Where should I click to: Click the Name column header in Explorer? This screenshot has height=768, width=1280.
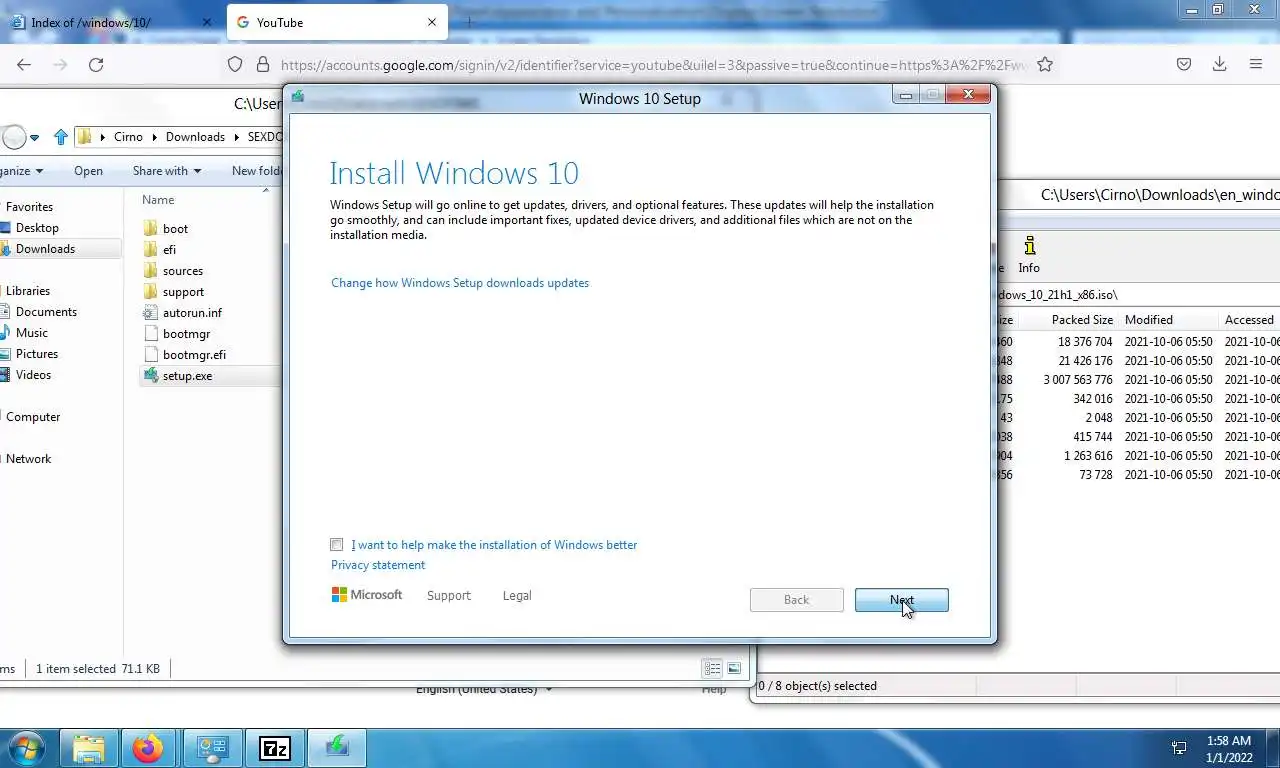(x=158, y=200)
